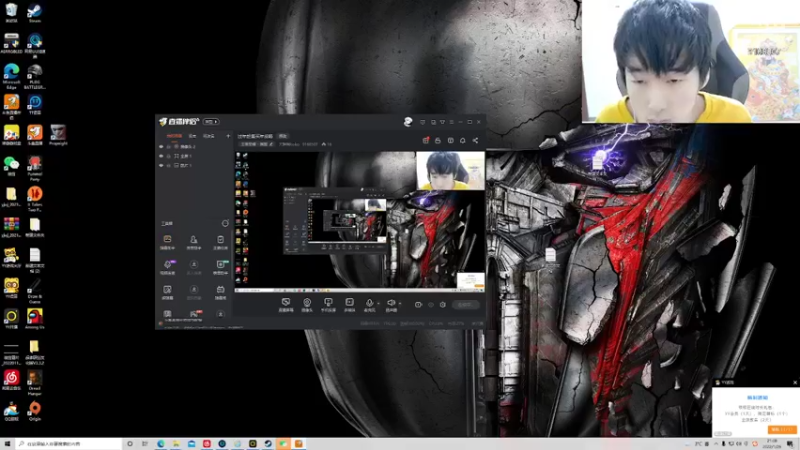
Task: Click the Windows taskbar search box
Action: (x=60, y=443)
